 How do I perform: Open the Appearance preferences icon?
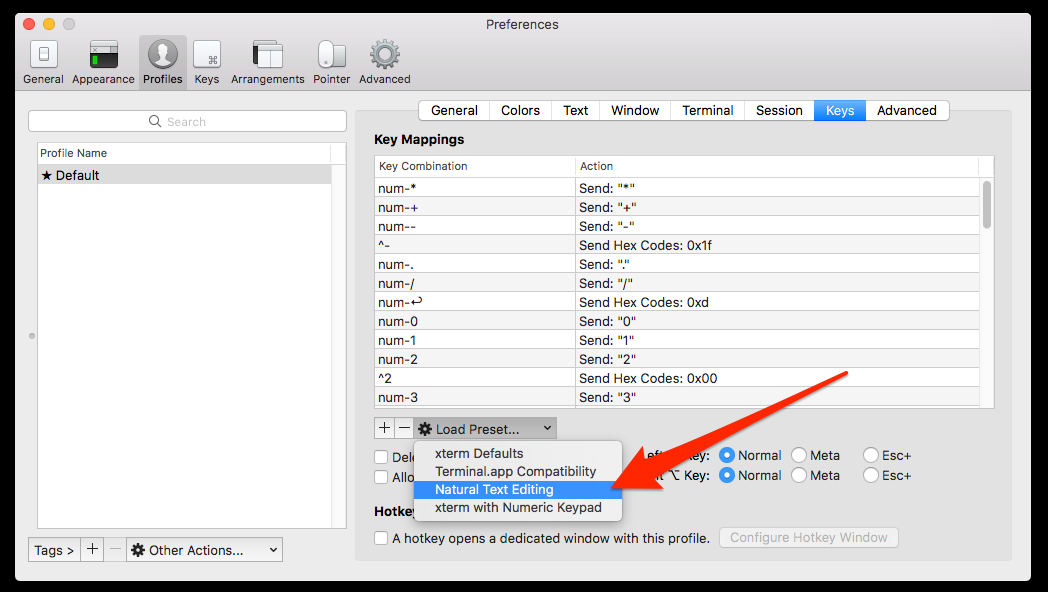[x=103, y=62]
